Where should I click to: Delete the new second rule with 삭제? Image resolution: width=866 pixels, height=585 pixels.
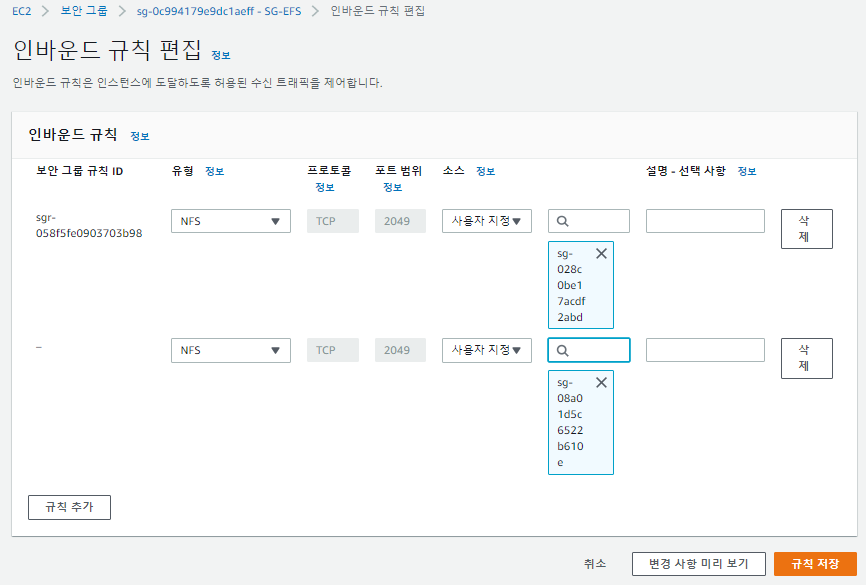[x=806, y=358]
